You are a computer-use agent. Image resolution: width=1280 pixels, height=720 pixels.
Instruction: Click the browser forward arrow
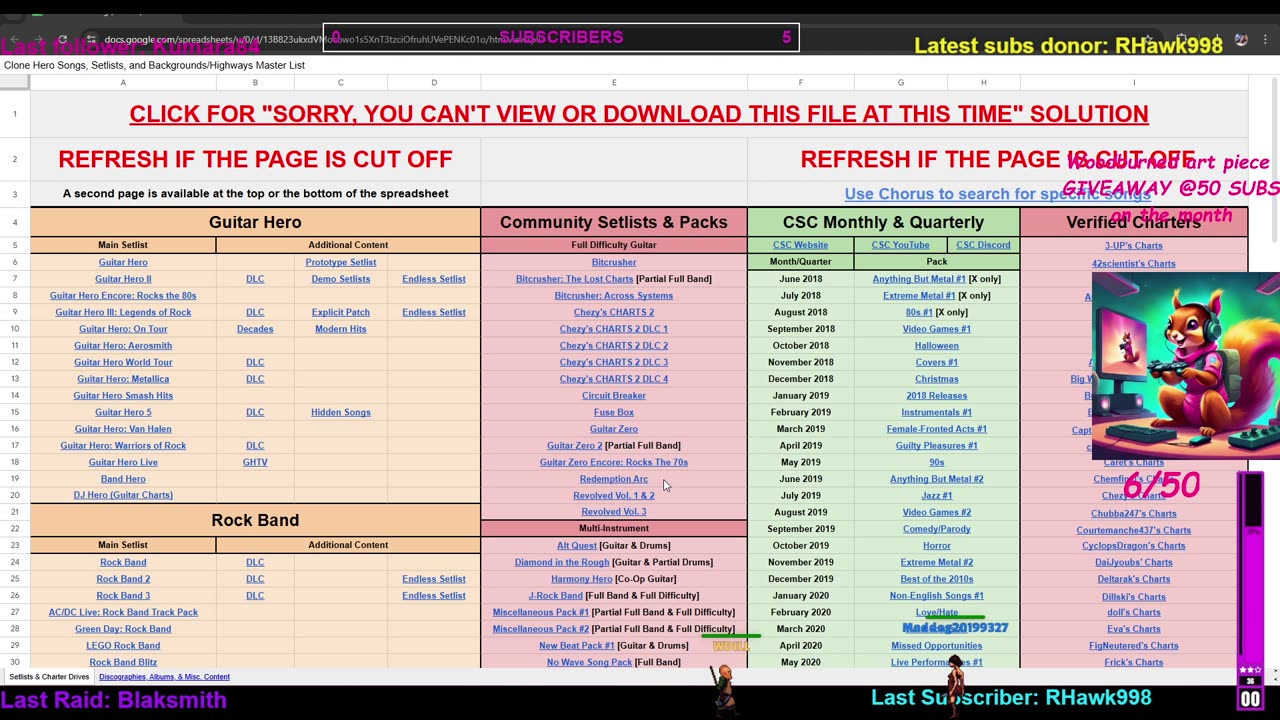39,40
